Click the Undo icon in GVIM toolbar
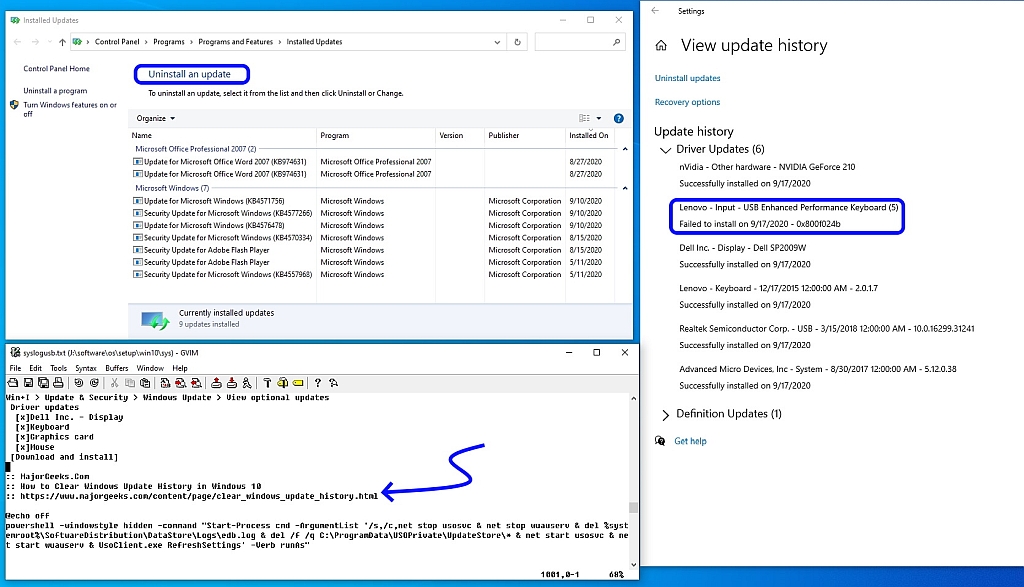The image size is (1024, 587). click(78, 383)
